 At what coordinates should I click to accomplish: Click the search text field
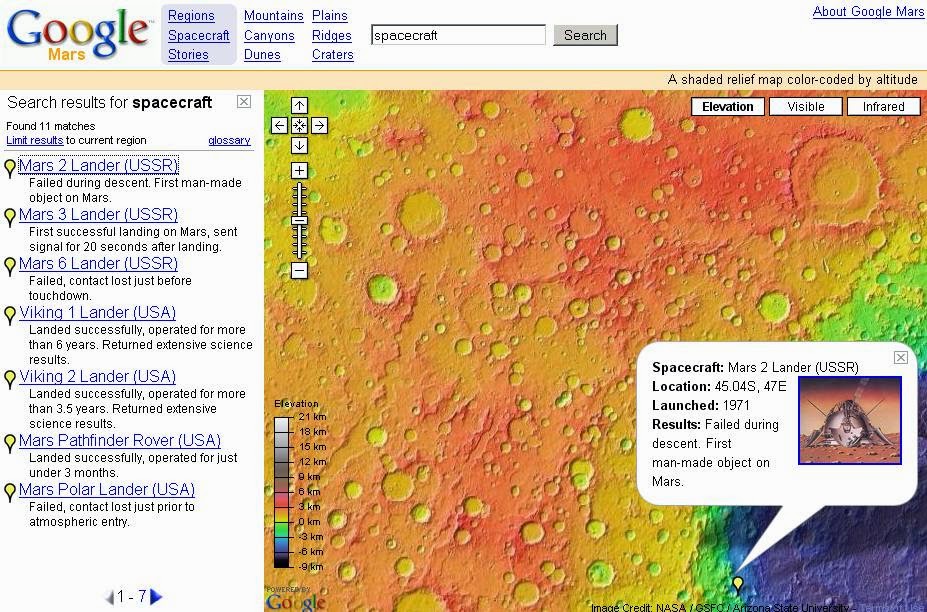point(458,35)
